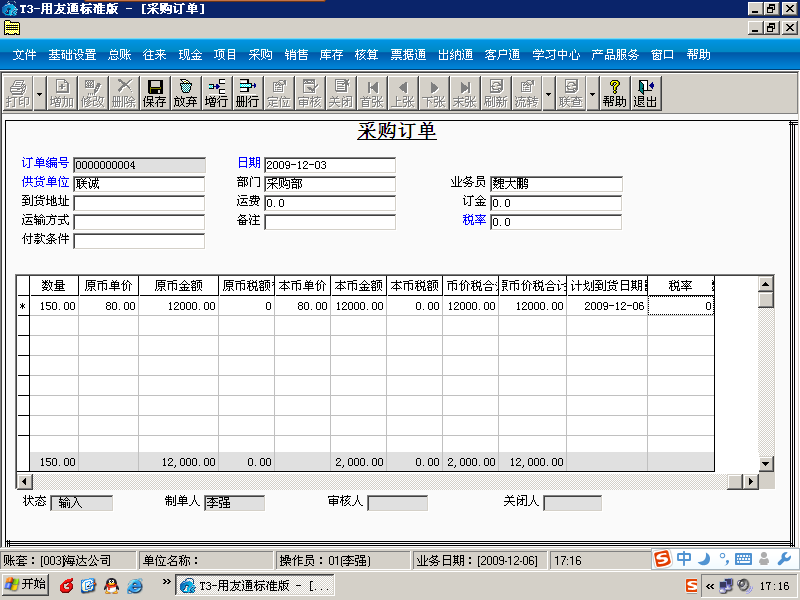Open the 销售 menu
Screen dimensions: 800x600
point(296,55)
